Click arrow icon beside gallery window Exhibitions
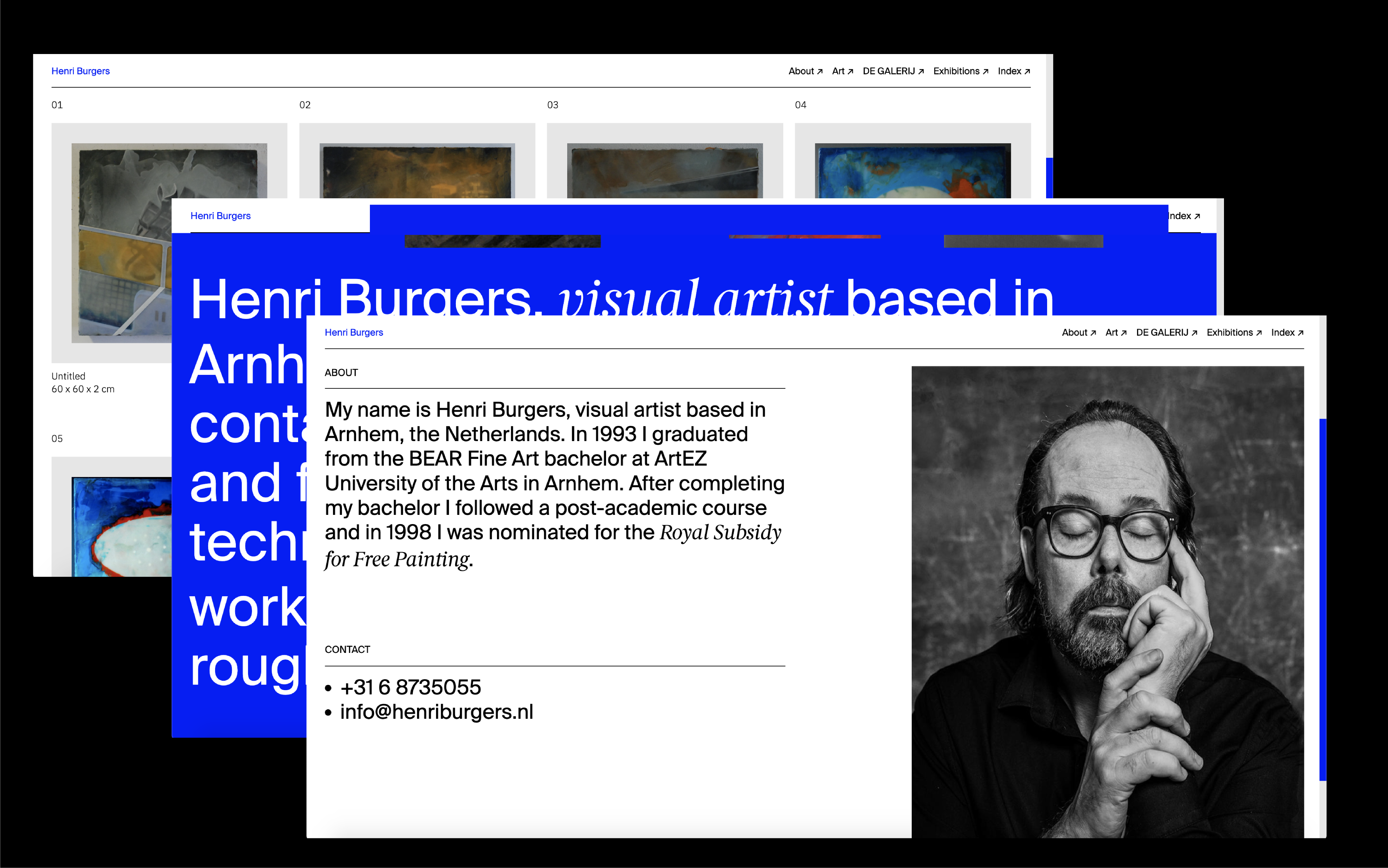The width and height of the screenshot is (1388, 868). click(985, 72)
